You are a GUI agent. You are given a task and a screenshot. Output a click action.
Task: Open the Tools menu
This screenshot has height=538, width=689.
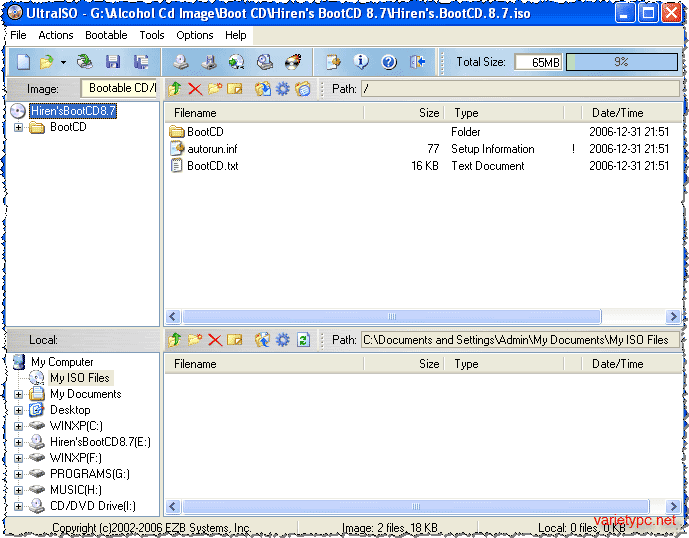[x=152, y=35]
